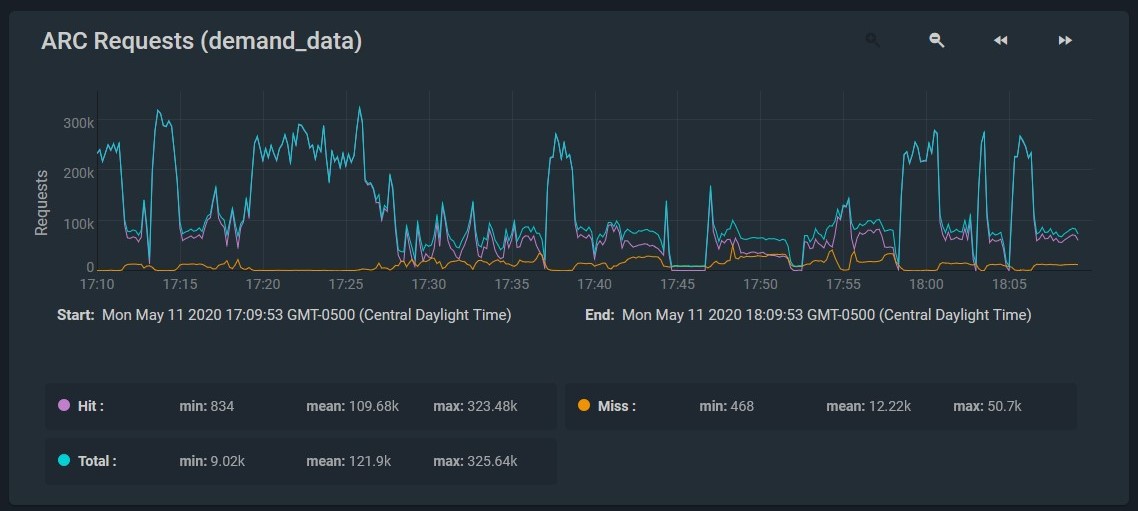The width and height of the screenshot is (1138, 511).
Task: Click the 17:55 x-axis time label
Action: pyautogui.click(x=843, y=285)
